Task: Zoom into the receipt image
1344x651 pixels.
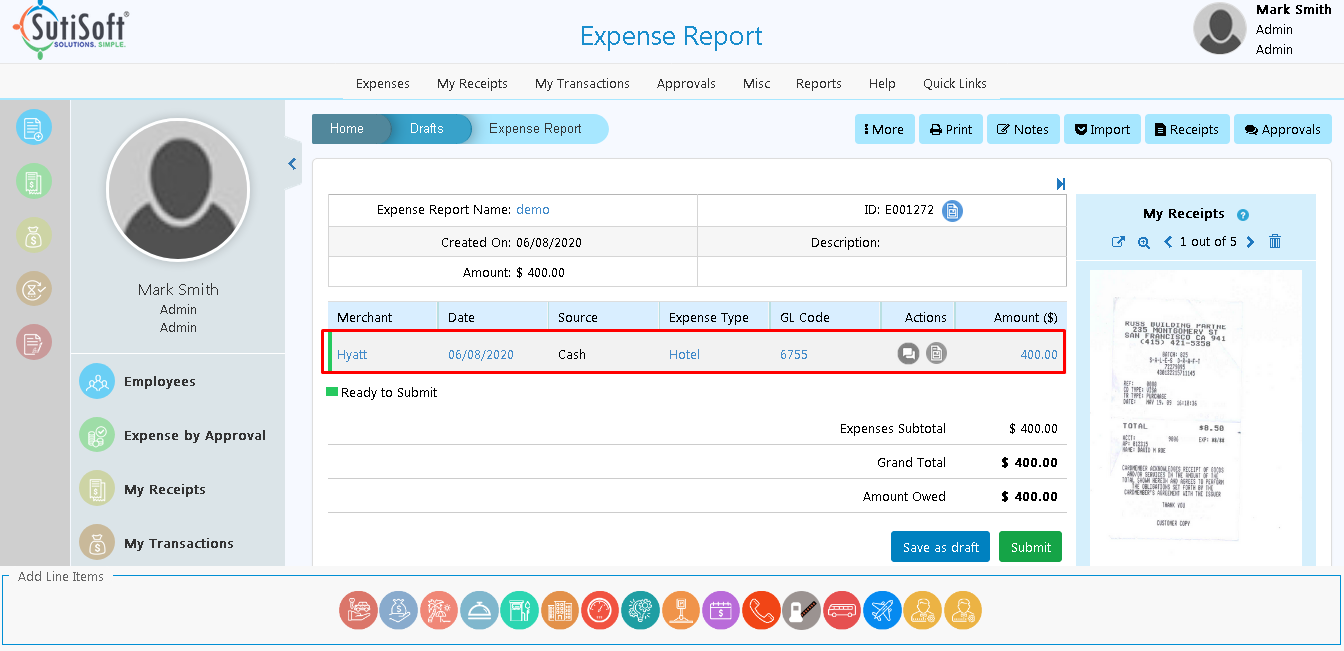Action: coord(1144,242)
